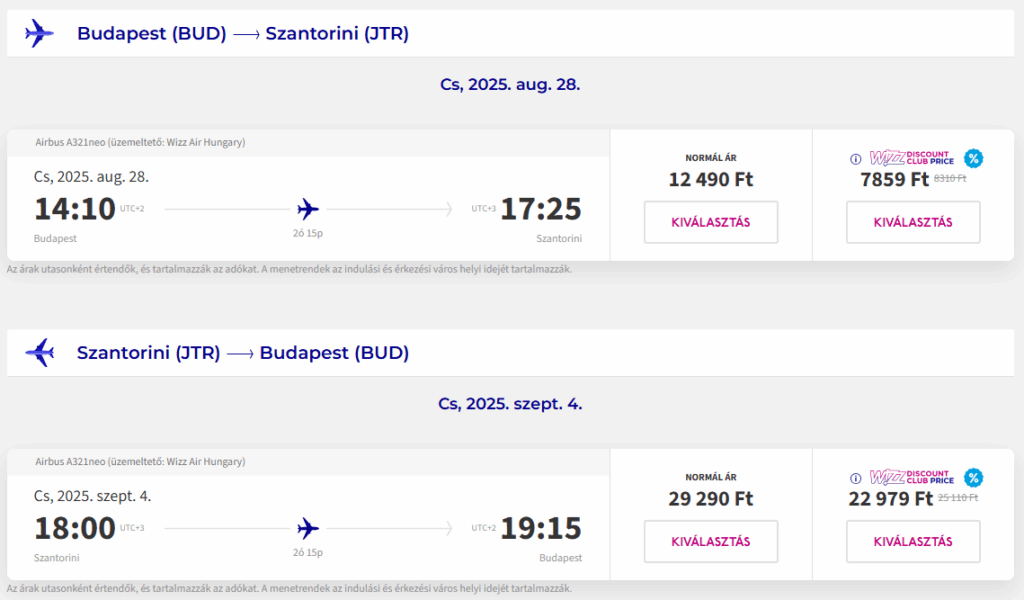Click the blue percent badge on outbound discount price
Image resolution: width=1024 pixels, height=600 pixels.
[x=973, y=159]
